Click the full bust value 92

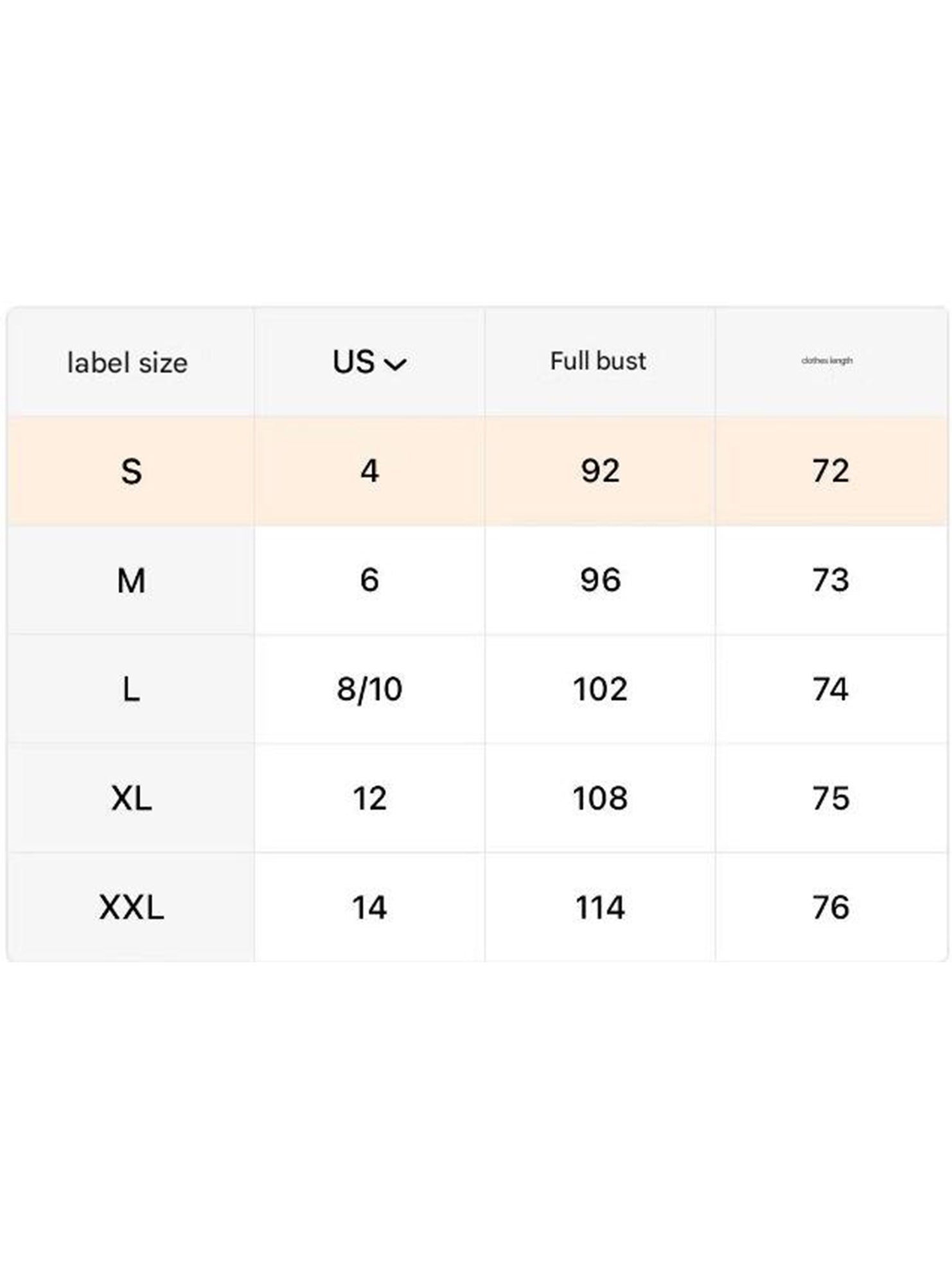(600, 471)
